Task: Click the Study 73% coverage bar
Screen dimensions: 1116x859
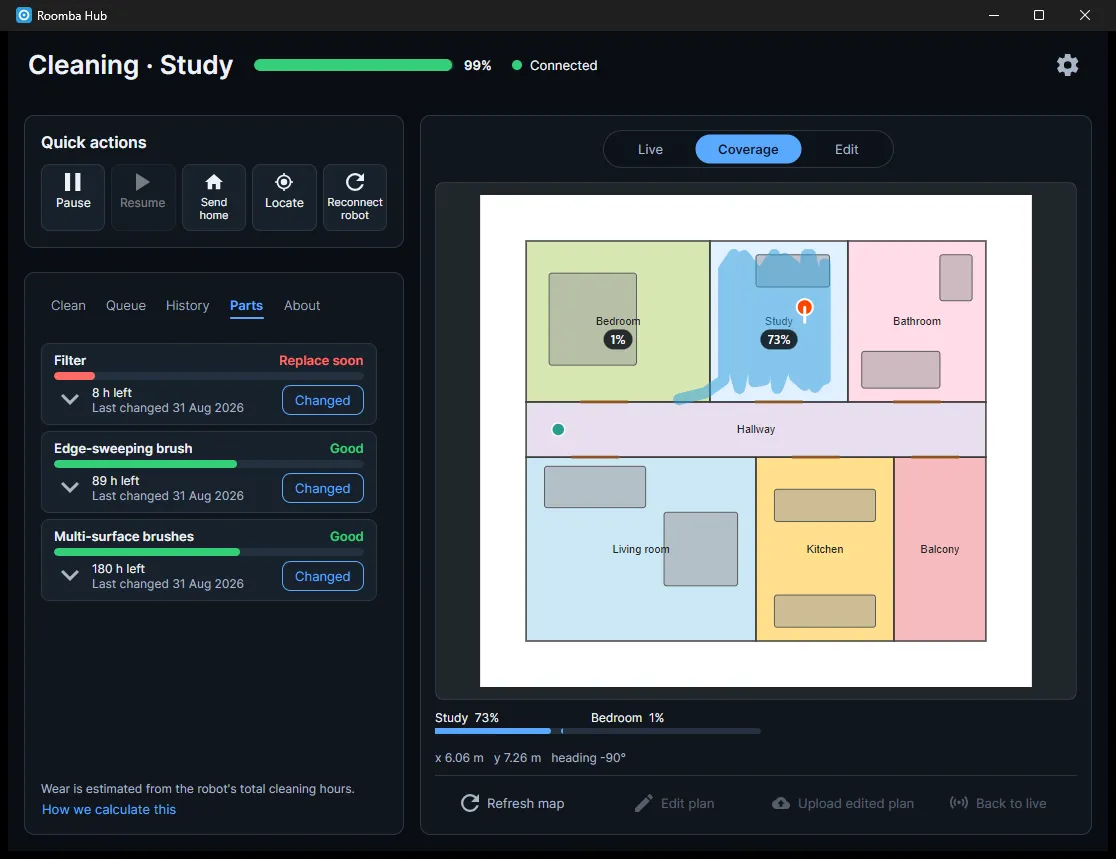Action: pos(493,731)
